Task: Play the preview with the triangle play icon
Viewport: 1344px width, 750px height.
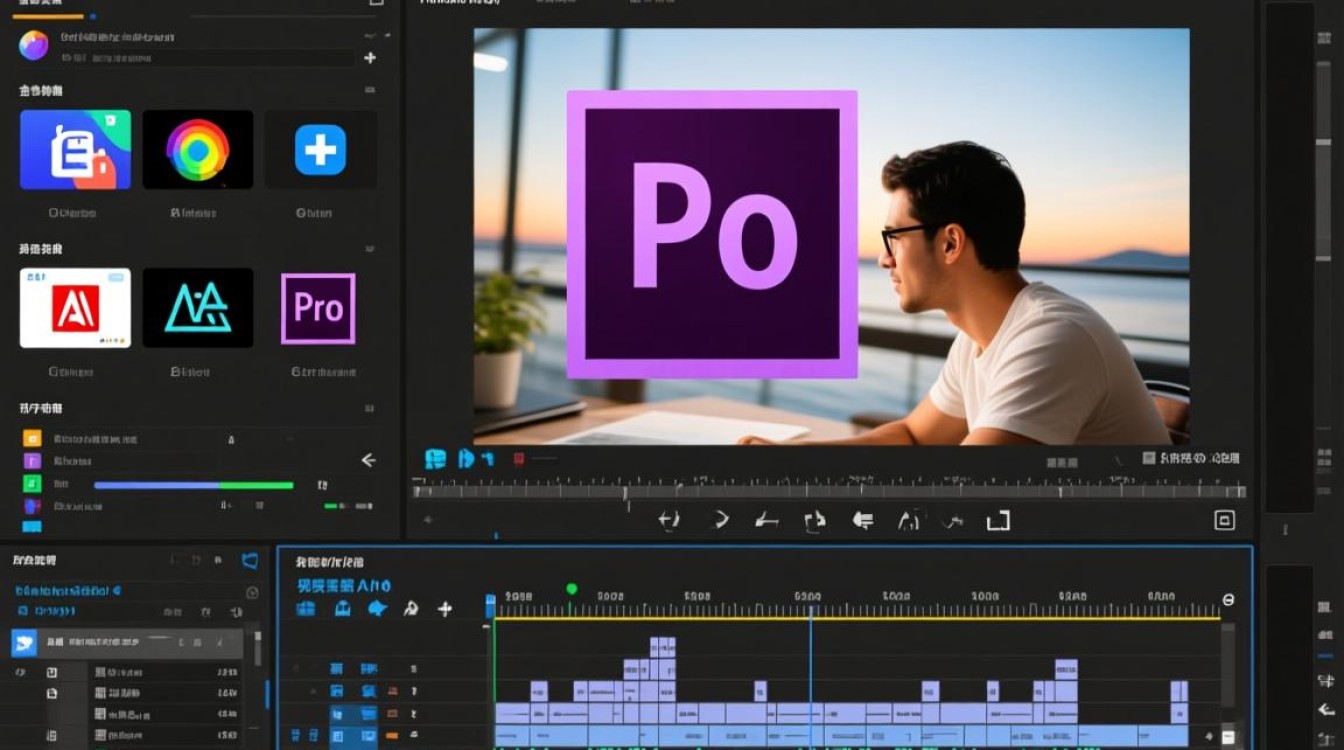Action: [x=720, y=520]
